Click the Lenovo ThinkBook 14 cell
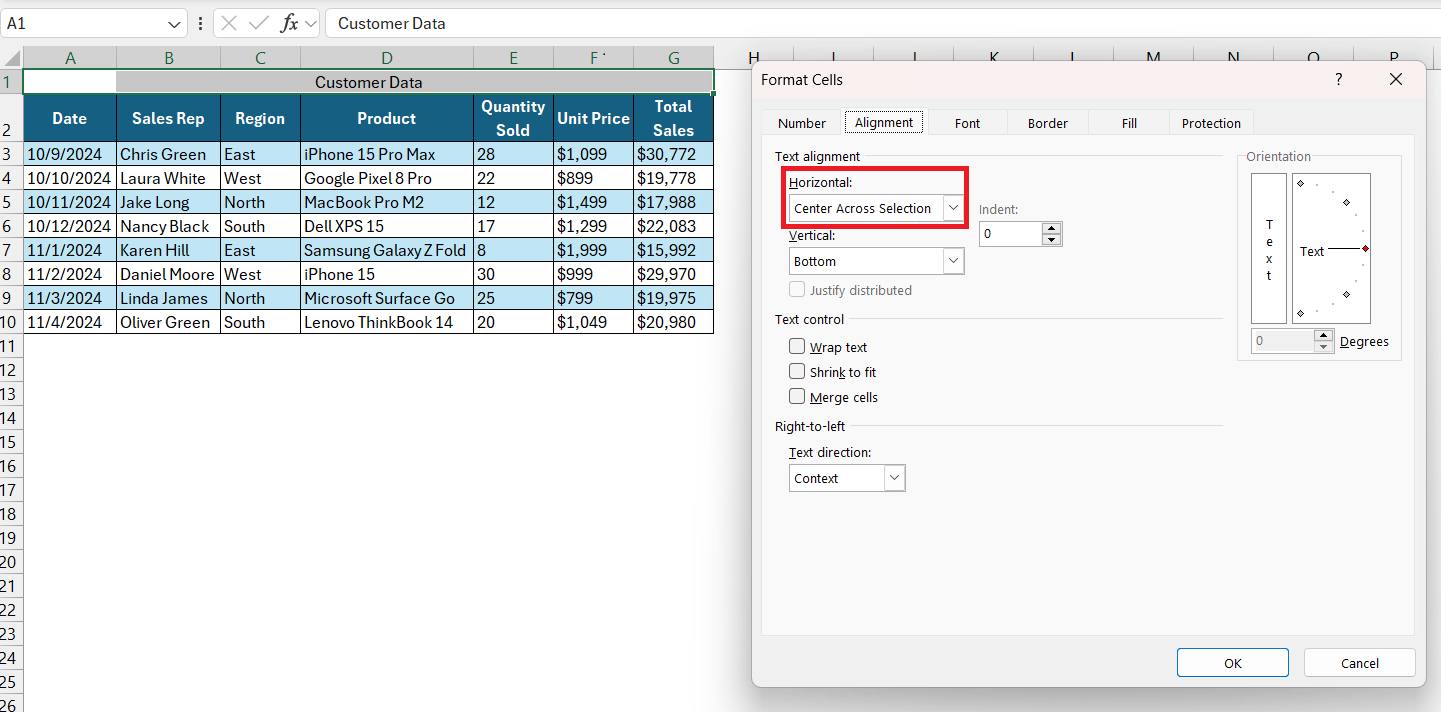Image resolution: width=1441 pixels, height=712 pixels. (386, 322)
